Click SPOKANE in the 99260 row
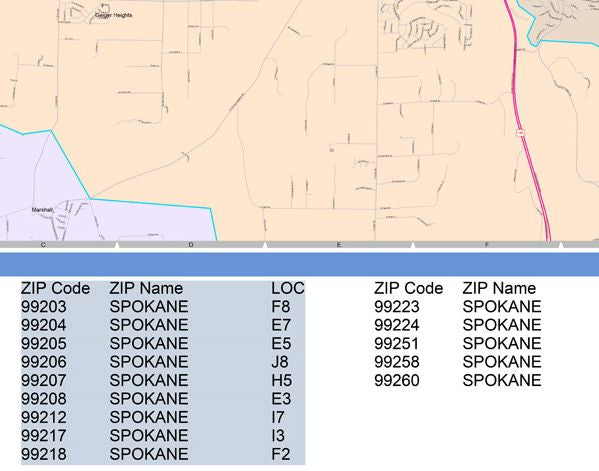This screenshot has width=599, height=471. click(502, 380)
